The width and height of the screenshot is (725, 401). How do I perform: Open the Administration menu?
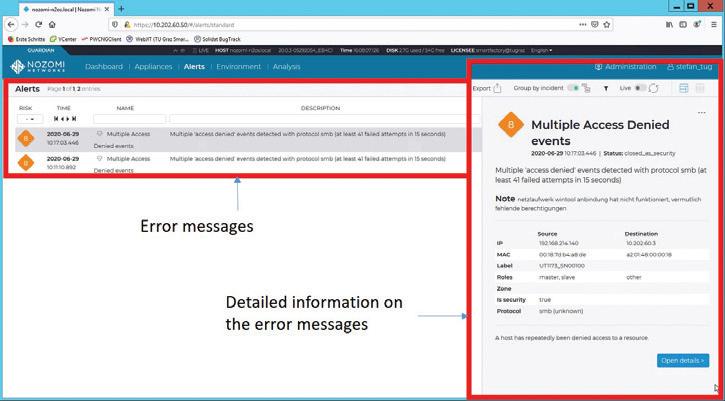626,67
